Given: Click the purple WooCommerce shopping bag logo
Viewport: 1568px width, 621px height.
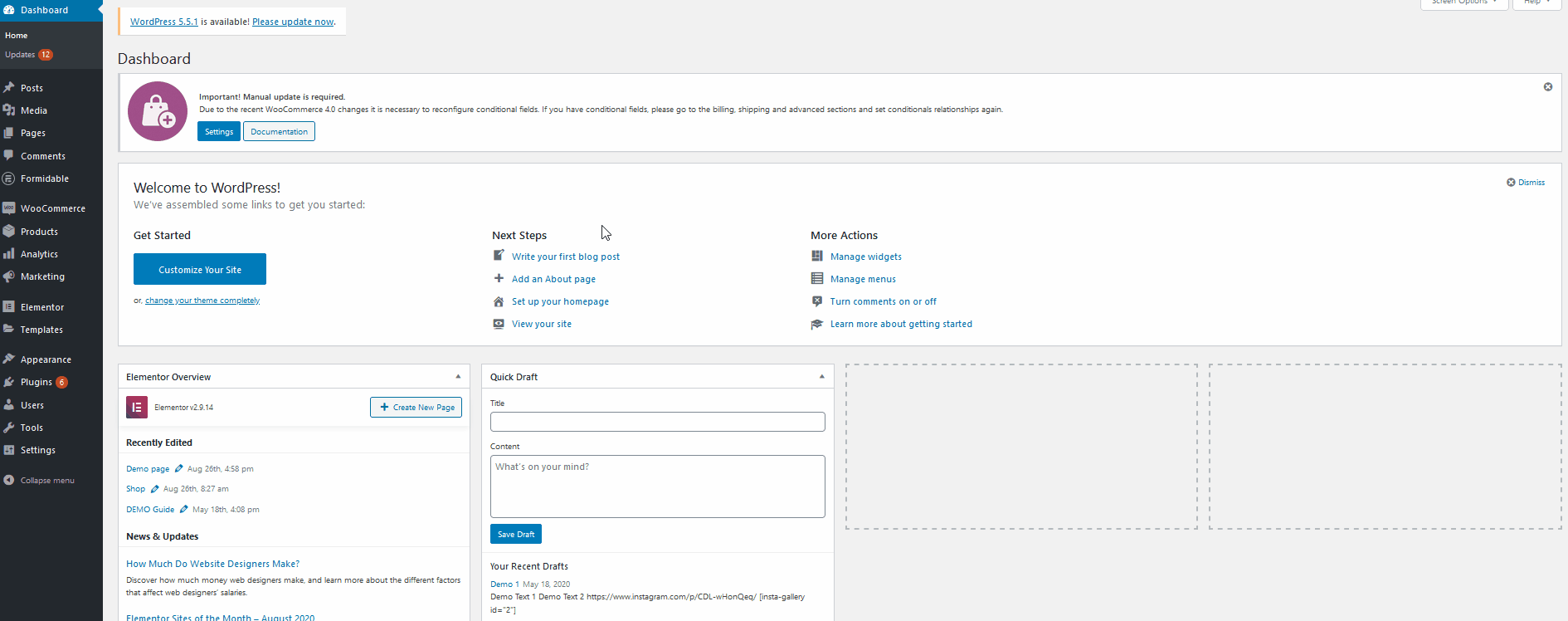Looking at the screenshot, I should [x=158, y=111].
